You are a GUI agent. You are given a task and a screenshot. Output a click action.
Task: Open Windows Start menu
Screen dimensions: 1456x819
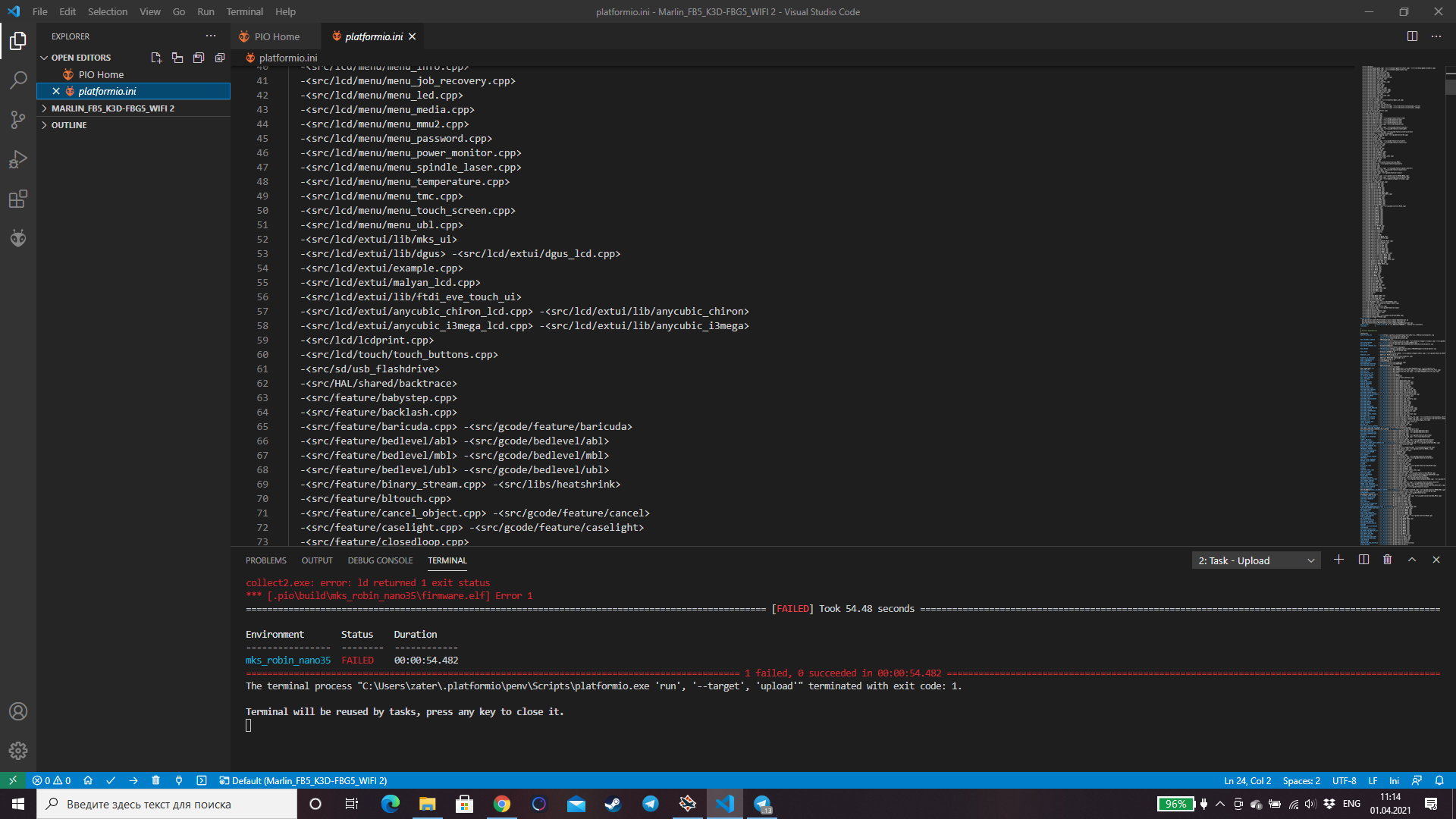click(18, 804)
